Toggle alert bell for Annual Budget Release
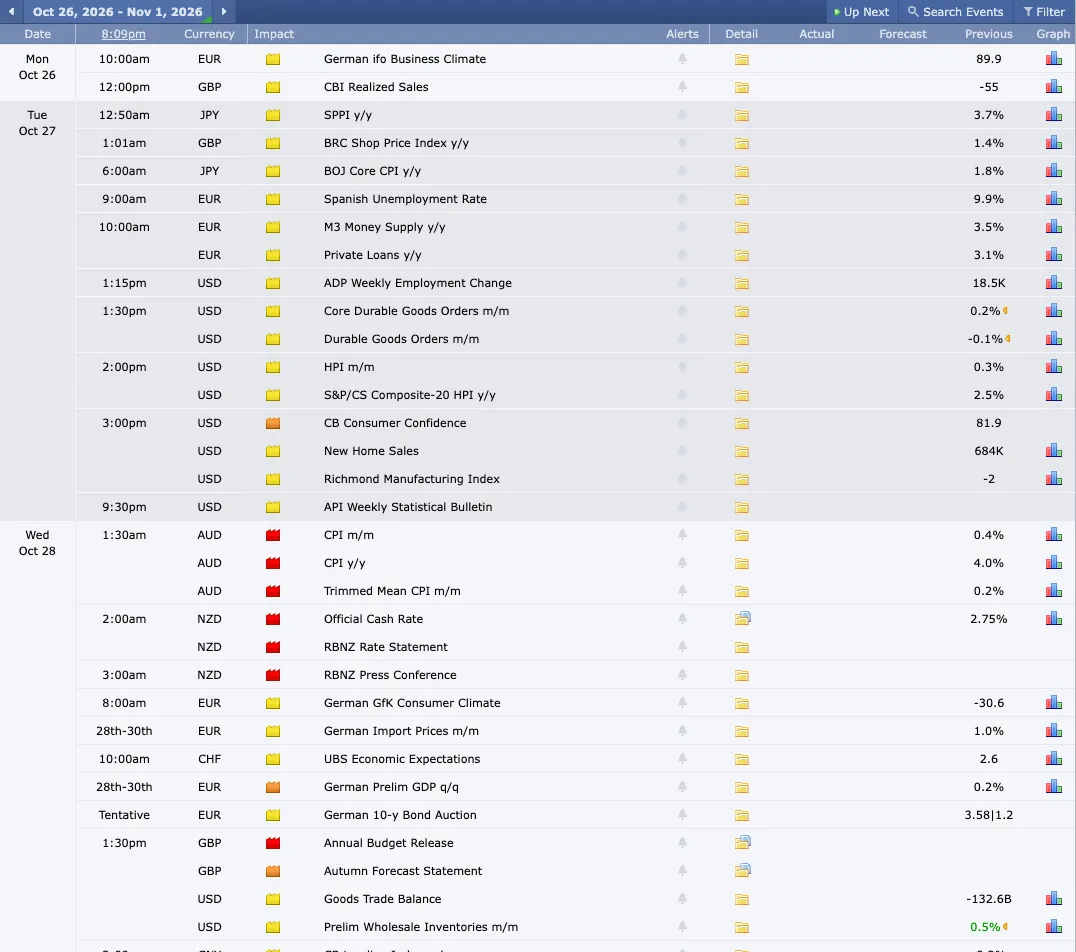This screenshot has height=952, width=1076. (682, 842)
